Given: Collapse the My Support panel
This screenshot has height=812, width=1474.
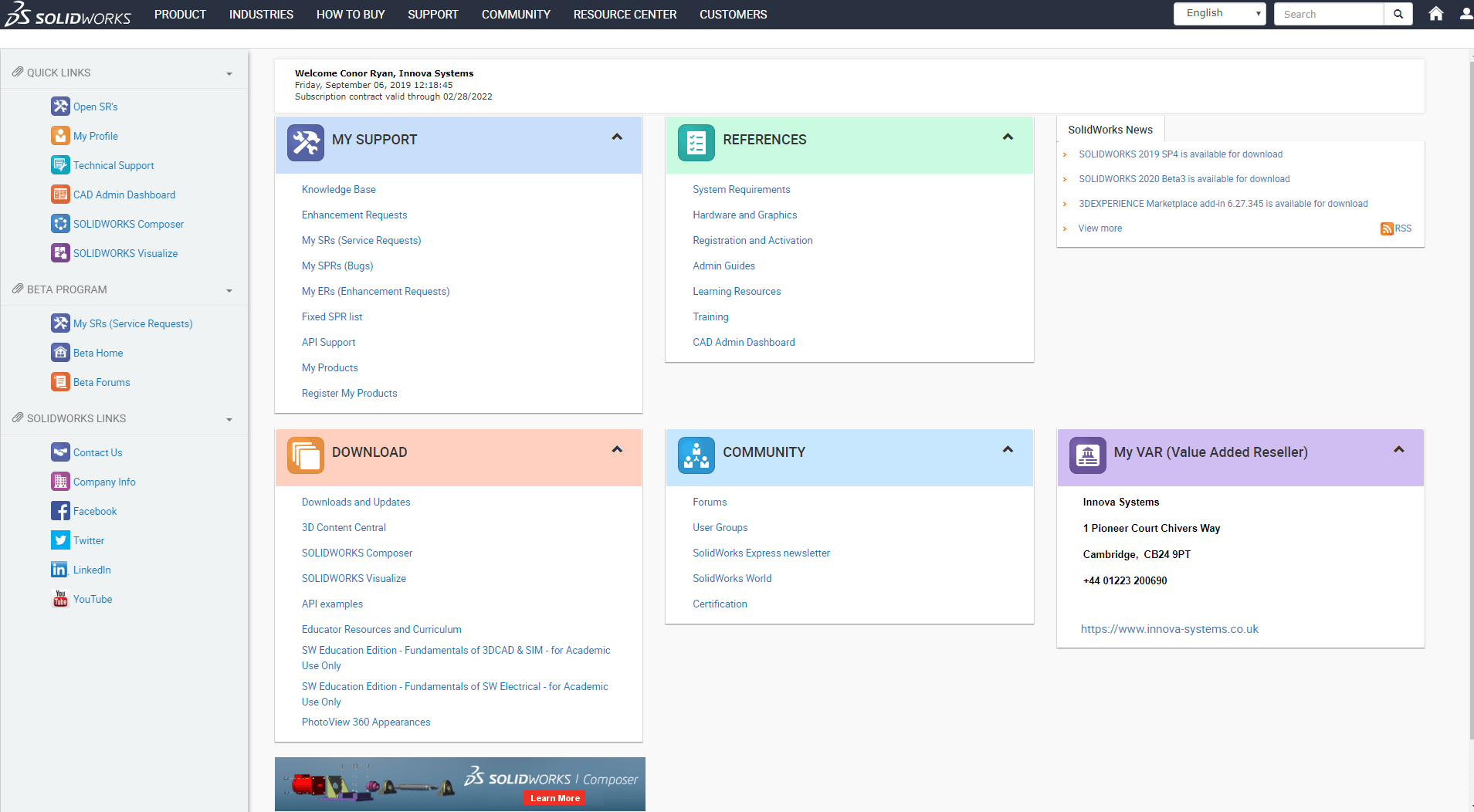Looking at the screenshot, I should (617, 137).
